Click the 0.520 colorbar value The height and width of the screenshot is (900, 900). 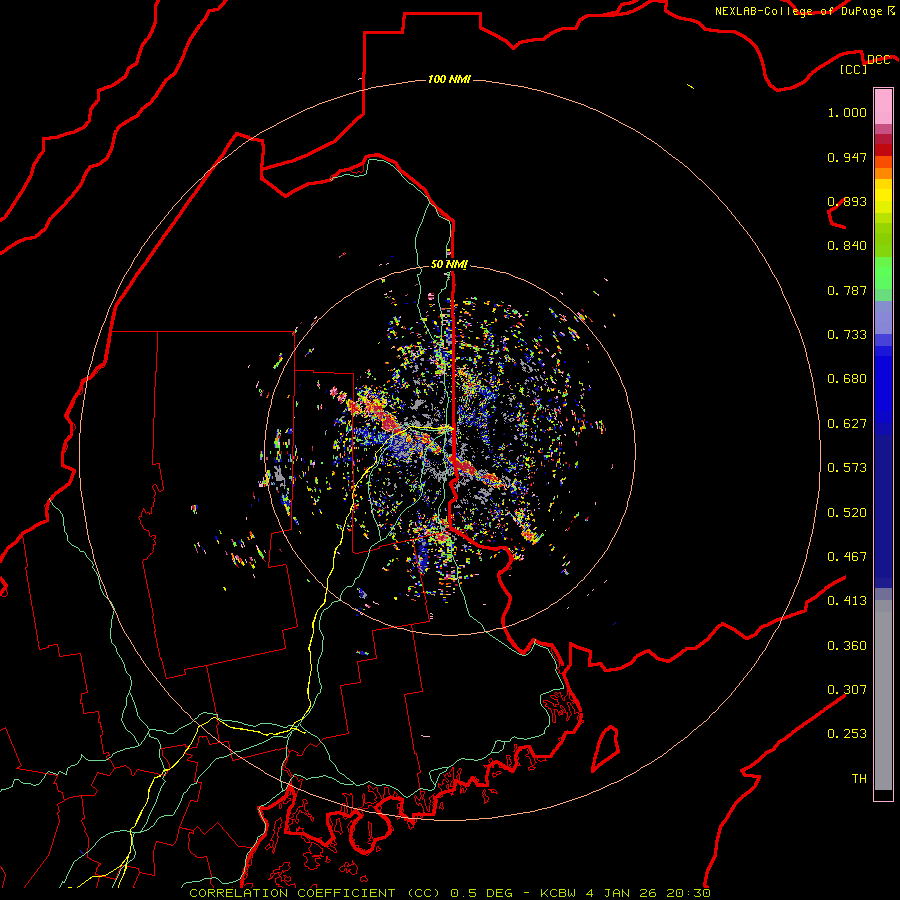[x=847, y=513]
